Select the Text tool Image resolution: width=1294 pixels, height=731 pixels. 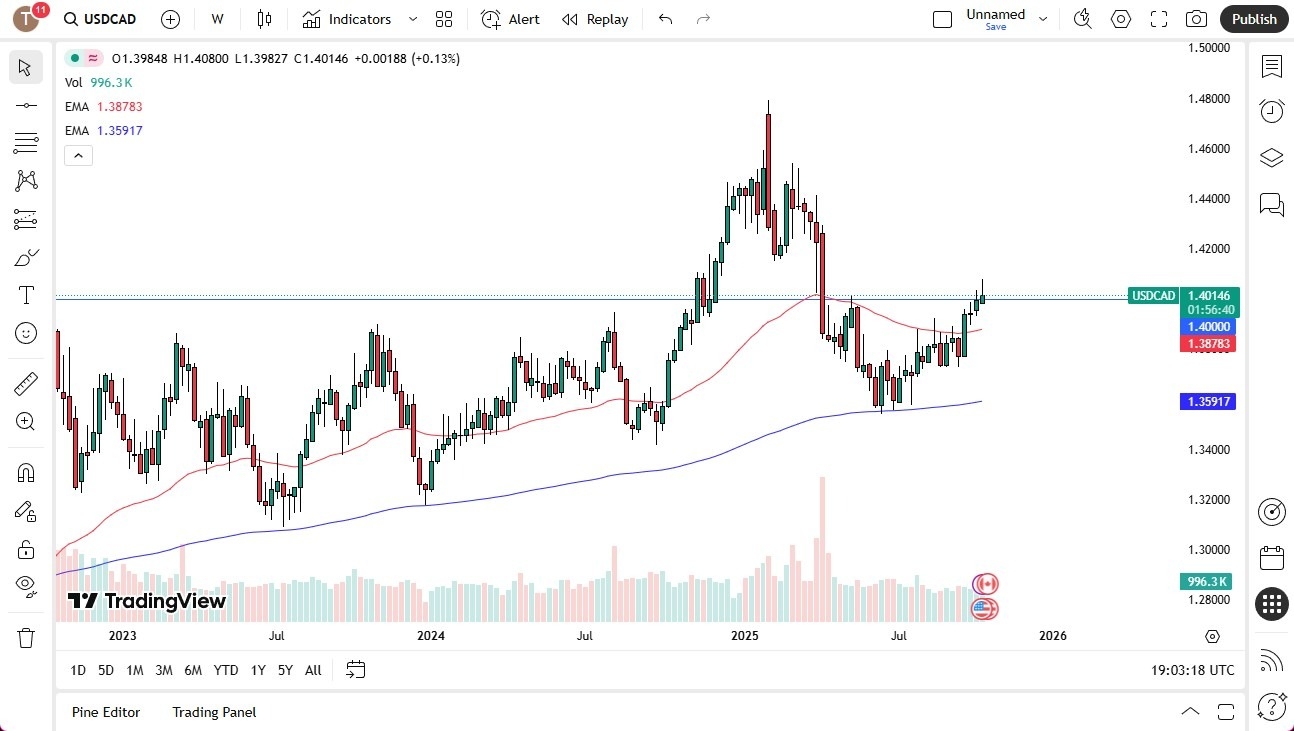pos(26,294)
